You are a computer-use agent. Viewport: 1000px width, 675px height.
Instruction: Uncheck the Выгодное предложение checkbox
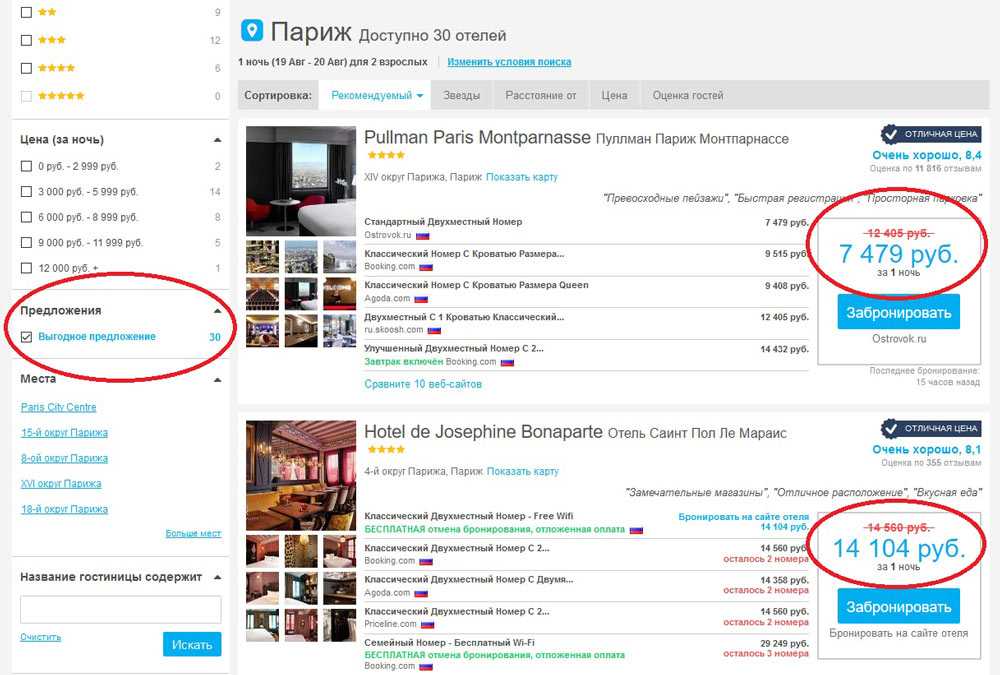(x=27, y=337)
